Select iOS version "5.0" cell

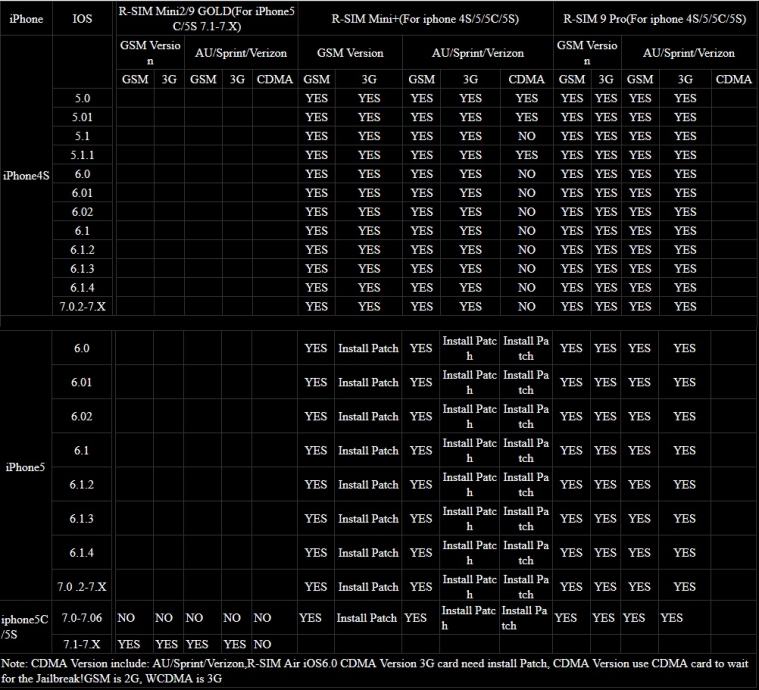[82, 98]
